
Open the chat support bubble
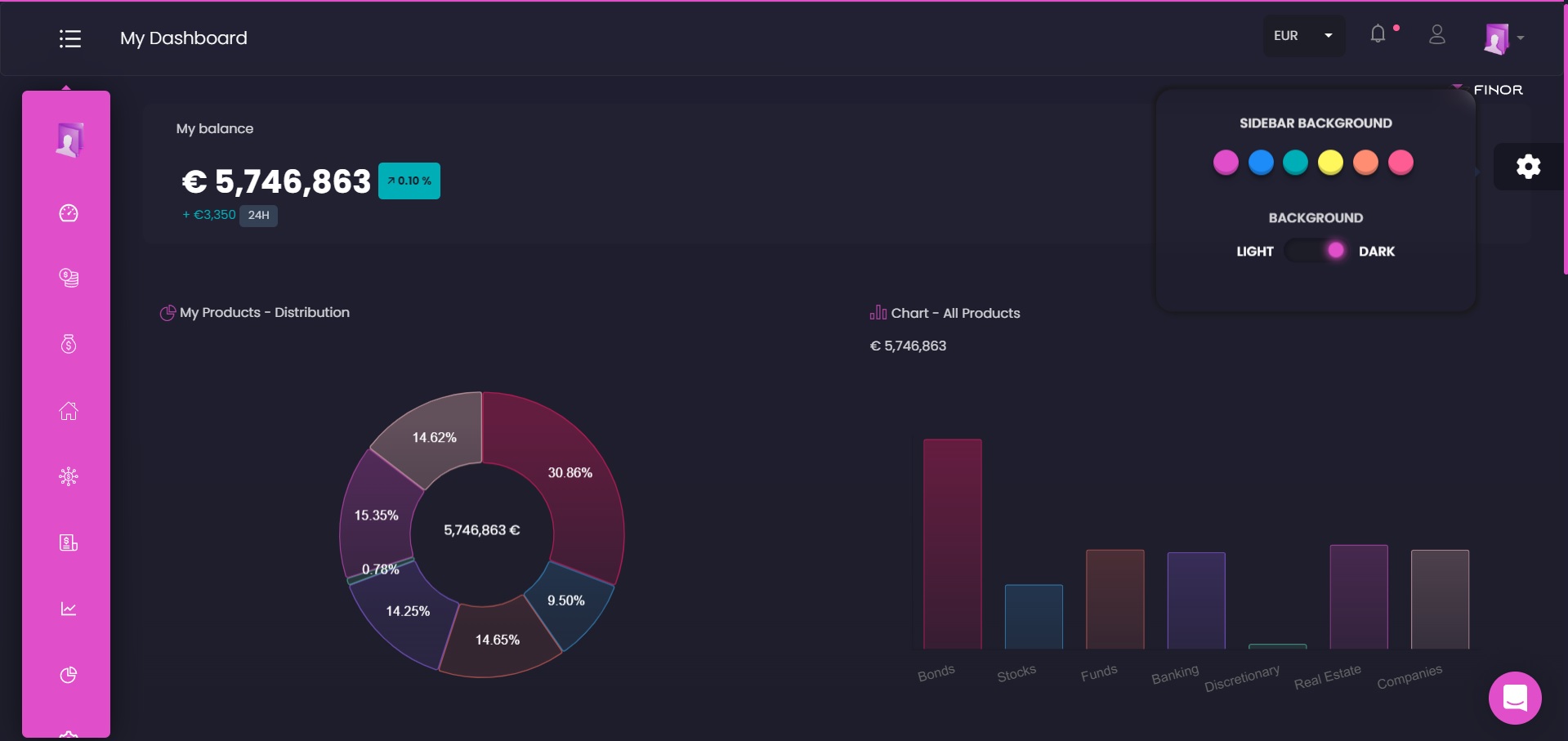tap(1513, 698)
